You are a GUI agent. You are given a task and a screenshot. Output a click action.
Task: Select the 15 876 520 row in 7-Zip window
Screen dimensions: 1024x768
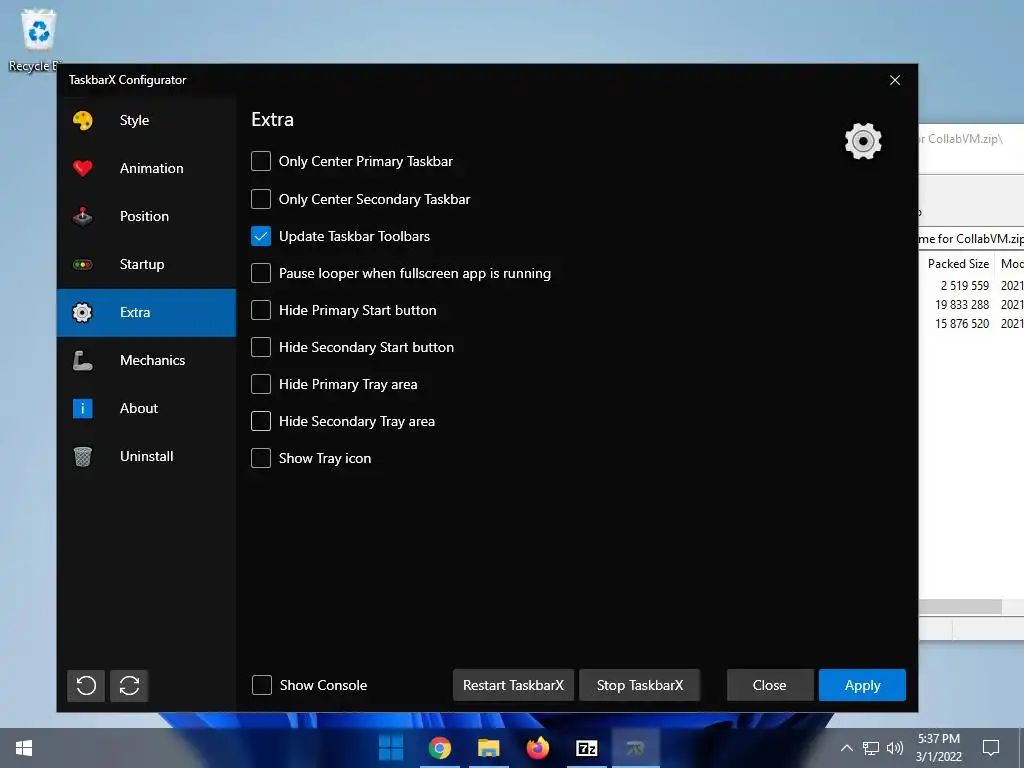click(x=971, y=323)
